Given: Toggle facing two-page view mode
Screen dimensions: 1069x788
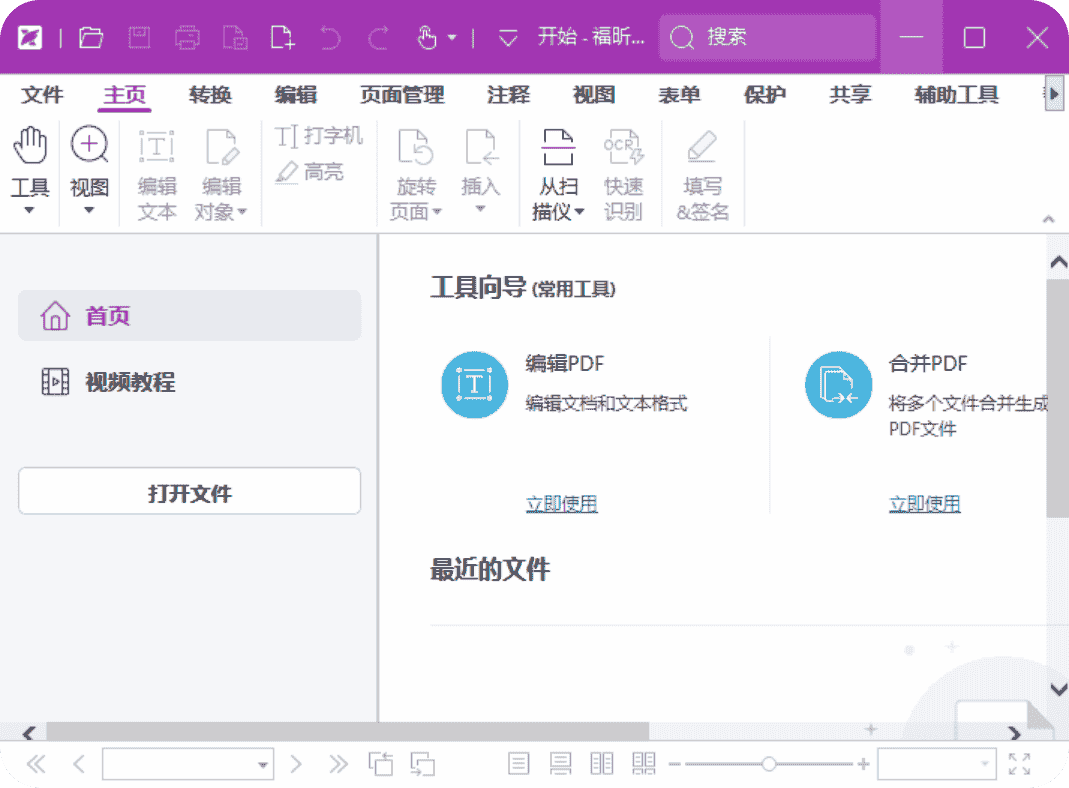Looking at the screenshot, I should pos(602,765).
